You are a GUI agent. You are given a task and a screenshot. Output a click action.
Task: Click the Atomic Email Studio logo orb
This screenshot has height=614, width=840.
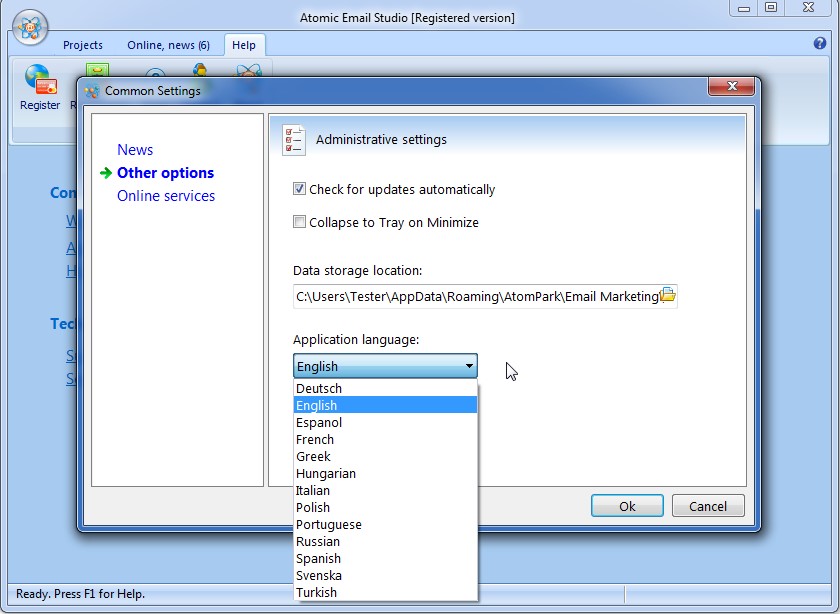[x=29, y=27]
